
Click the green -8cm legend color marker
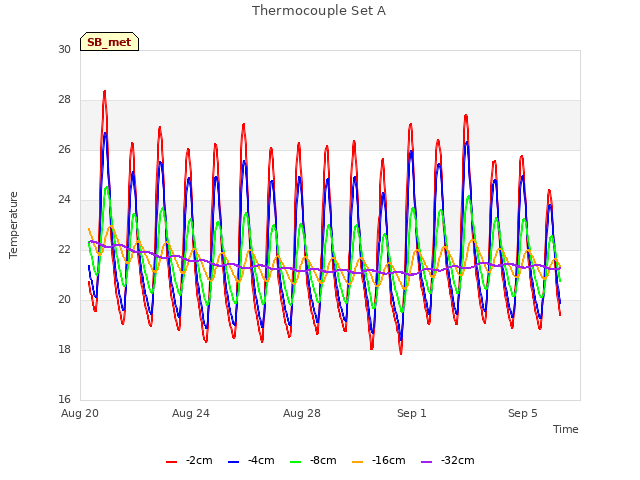click(296, 462)
